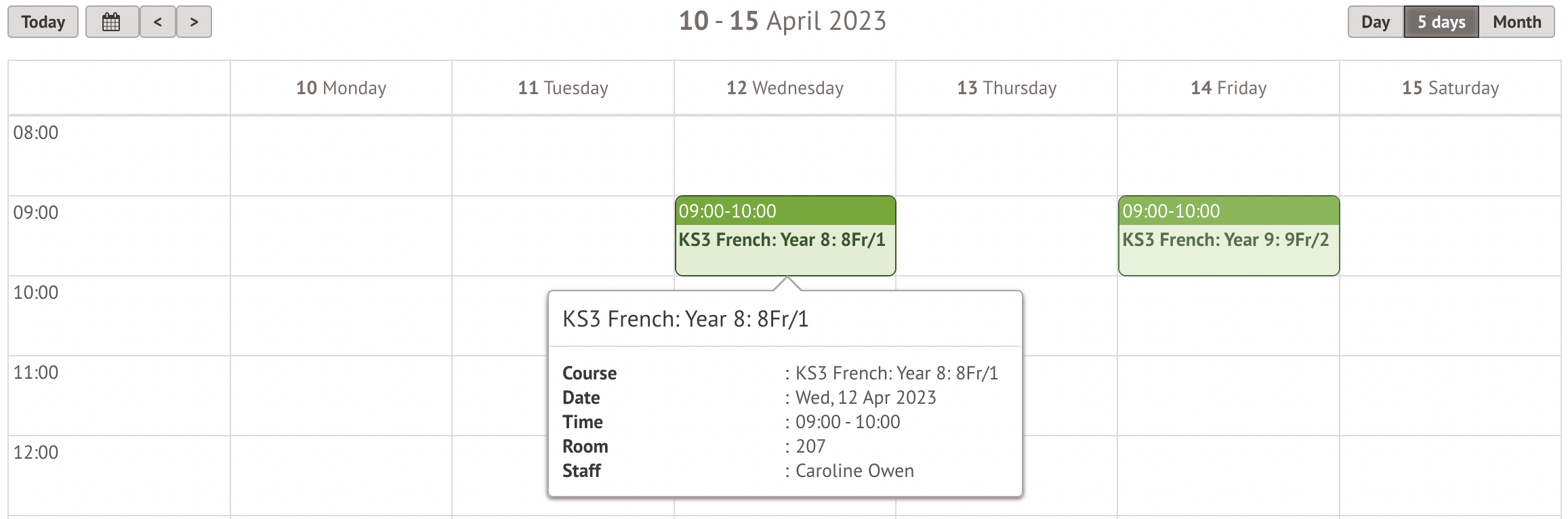Go to next week arrow
The width and height of the screenshot is (1568, 519).
click(194, 22)
